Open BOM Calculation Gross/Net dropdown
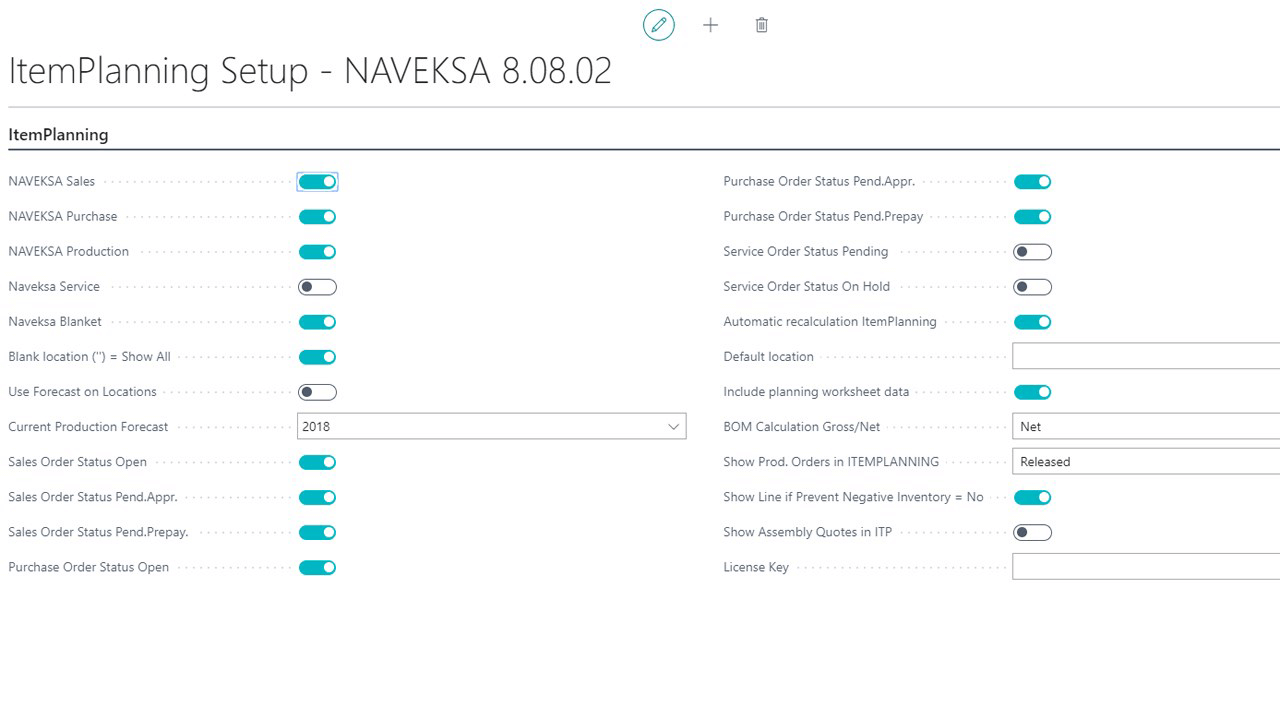The width and height of the screenshot is (1280, 720). (x=1145, y=427)
